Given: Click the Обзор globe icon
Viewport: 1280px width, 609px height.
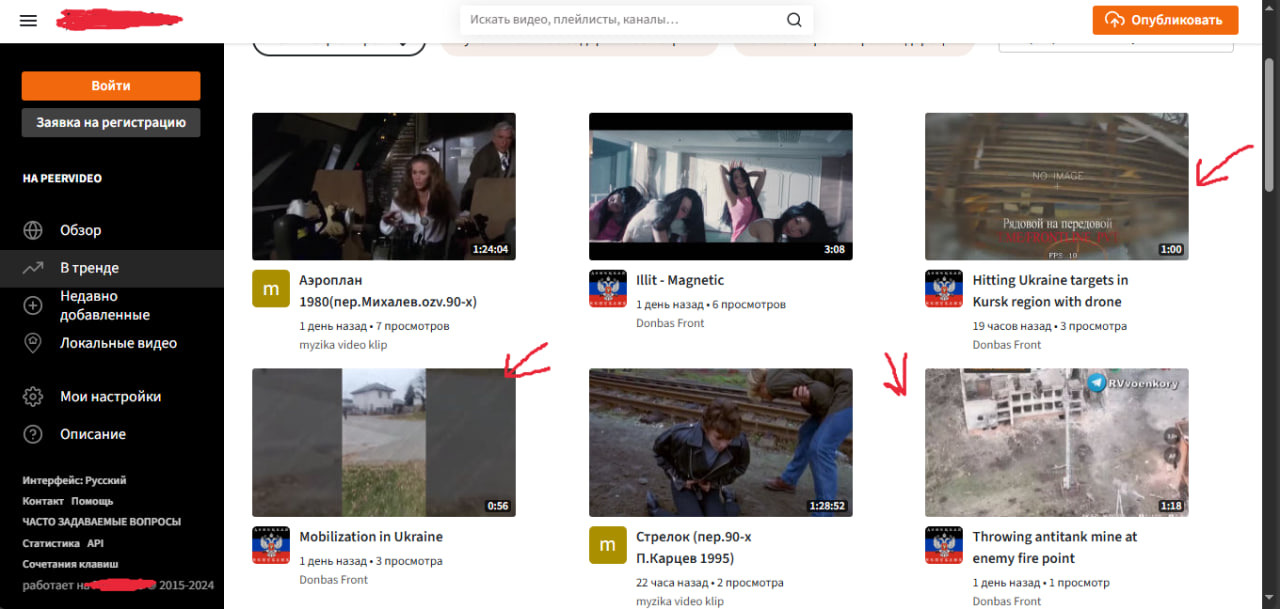Looking at the screenshot, I should click(33, 230).
